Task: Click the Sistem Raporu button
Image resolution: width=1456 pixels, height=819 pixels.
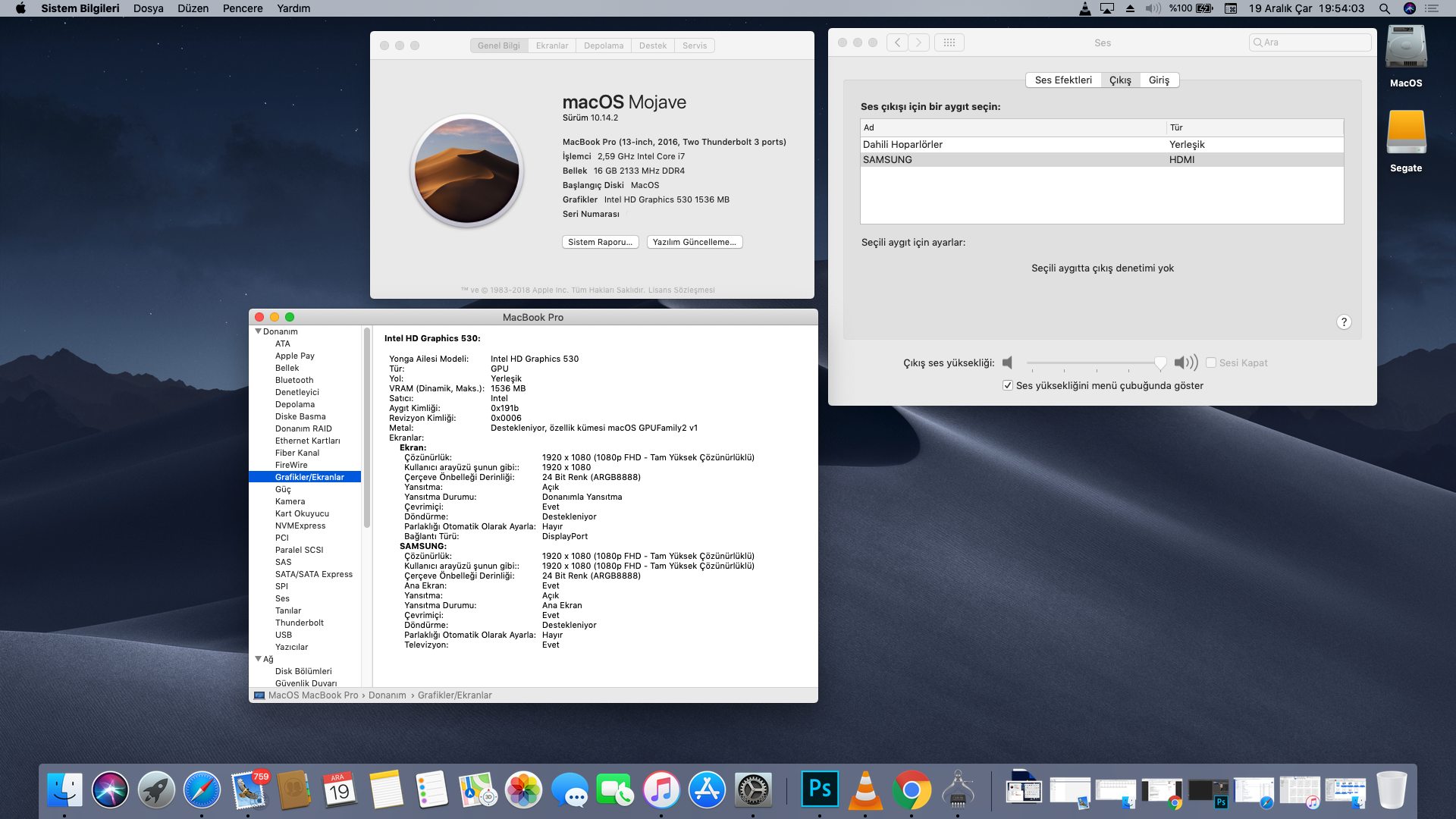Action: pos(600,242)
